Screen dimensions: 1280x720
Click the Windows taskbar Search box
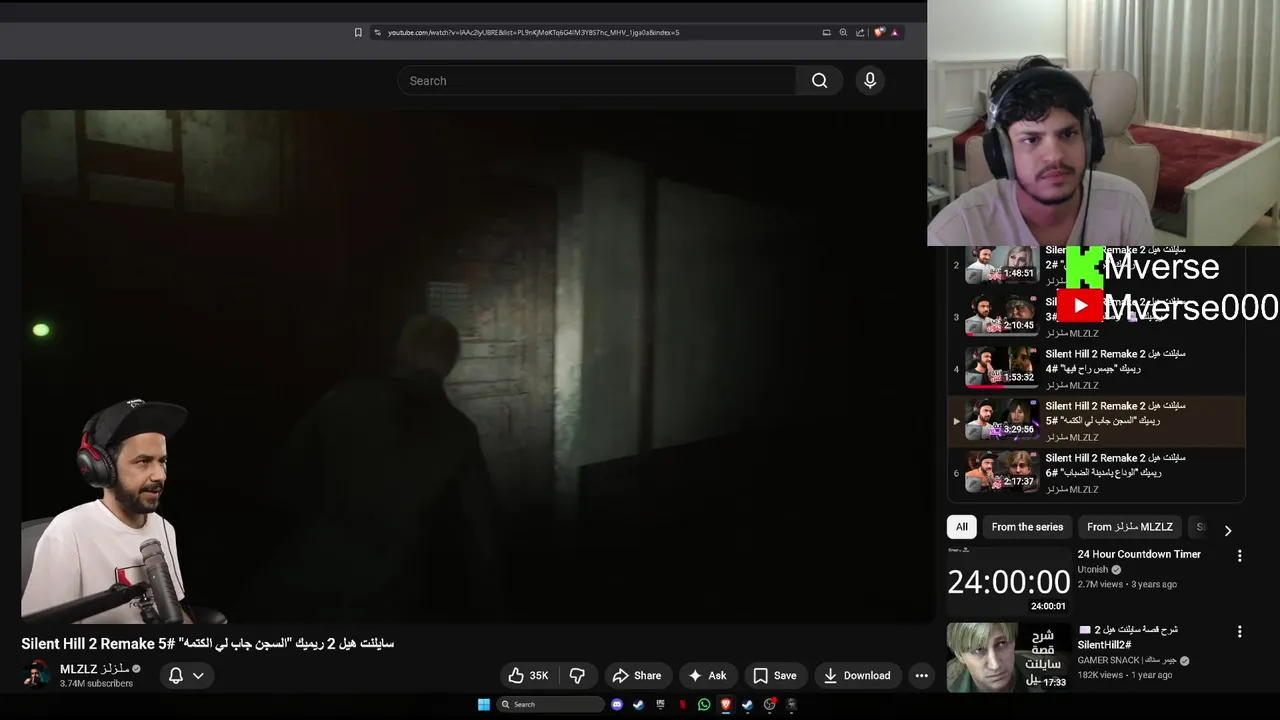551,704
